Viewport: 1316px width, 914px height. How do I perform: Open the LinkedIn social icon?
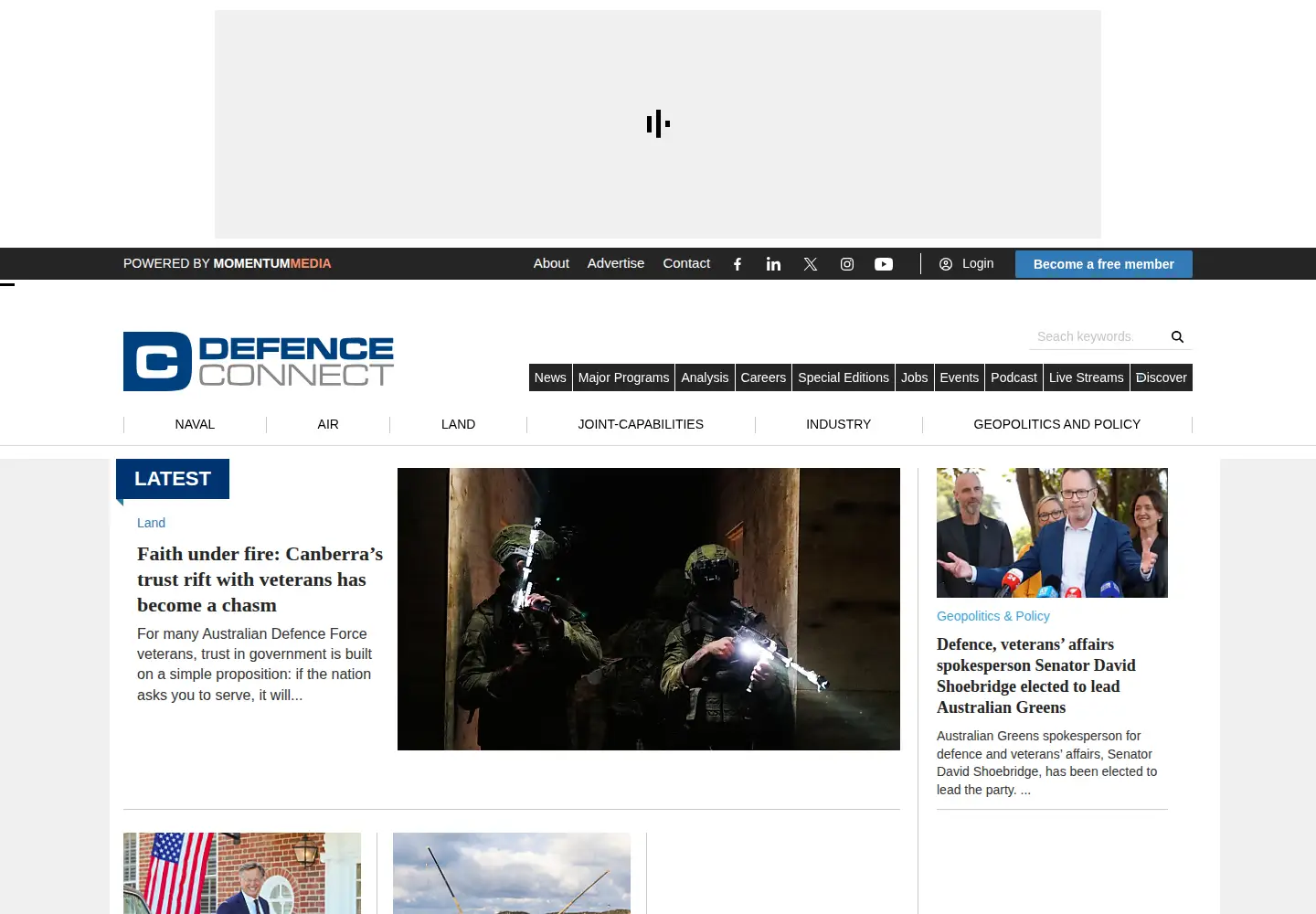coord(773,264)
